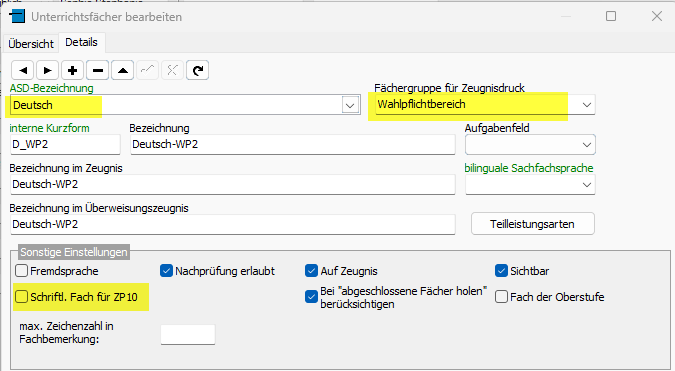Expand the Aufgabenfeld dropdown
This screenshot has width=675, height=371.
click(x=586, y=145)
